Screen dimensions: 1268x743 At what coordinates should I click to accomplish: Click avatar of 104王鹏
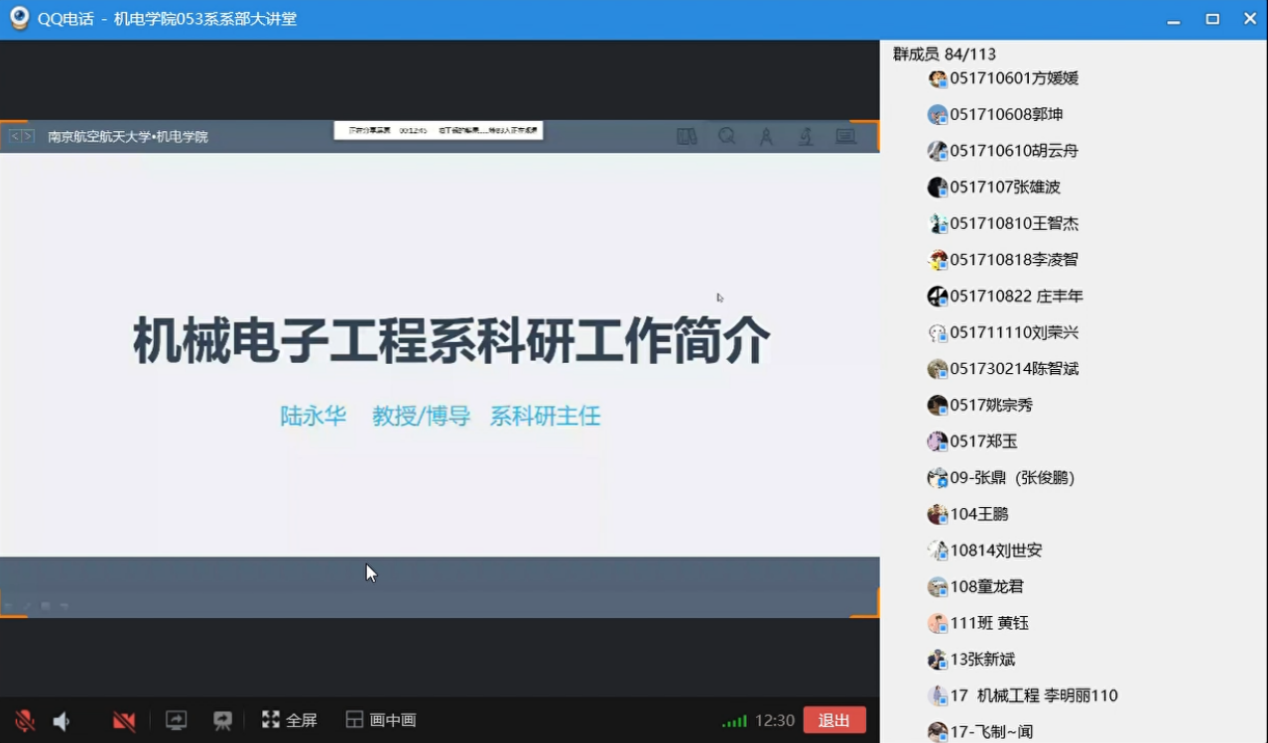[x=937, y=514]
